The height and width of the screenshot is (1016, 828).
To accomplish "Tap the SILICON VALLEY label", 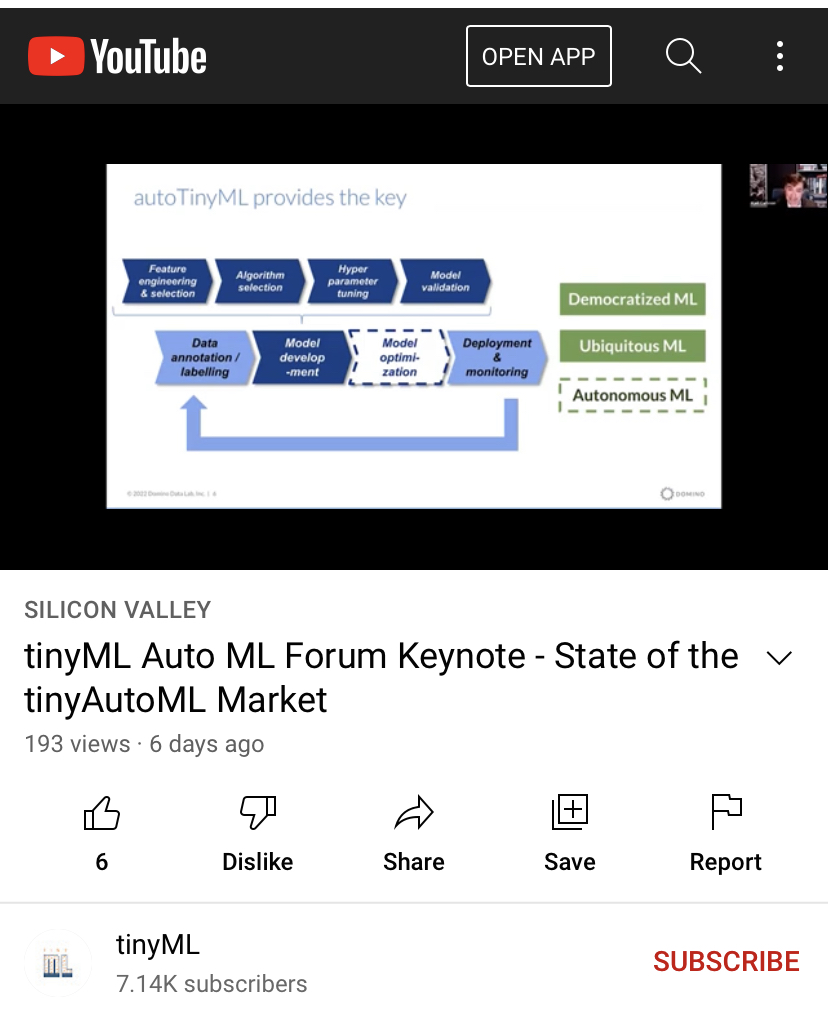I will (x=118, y=610).
